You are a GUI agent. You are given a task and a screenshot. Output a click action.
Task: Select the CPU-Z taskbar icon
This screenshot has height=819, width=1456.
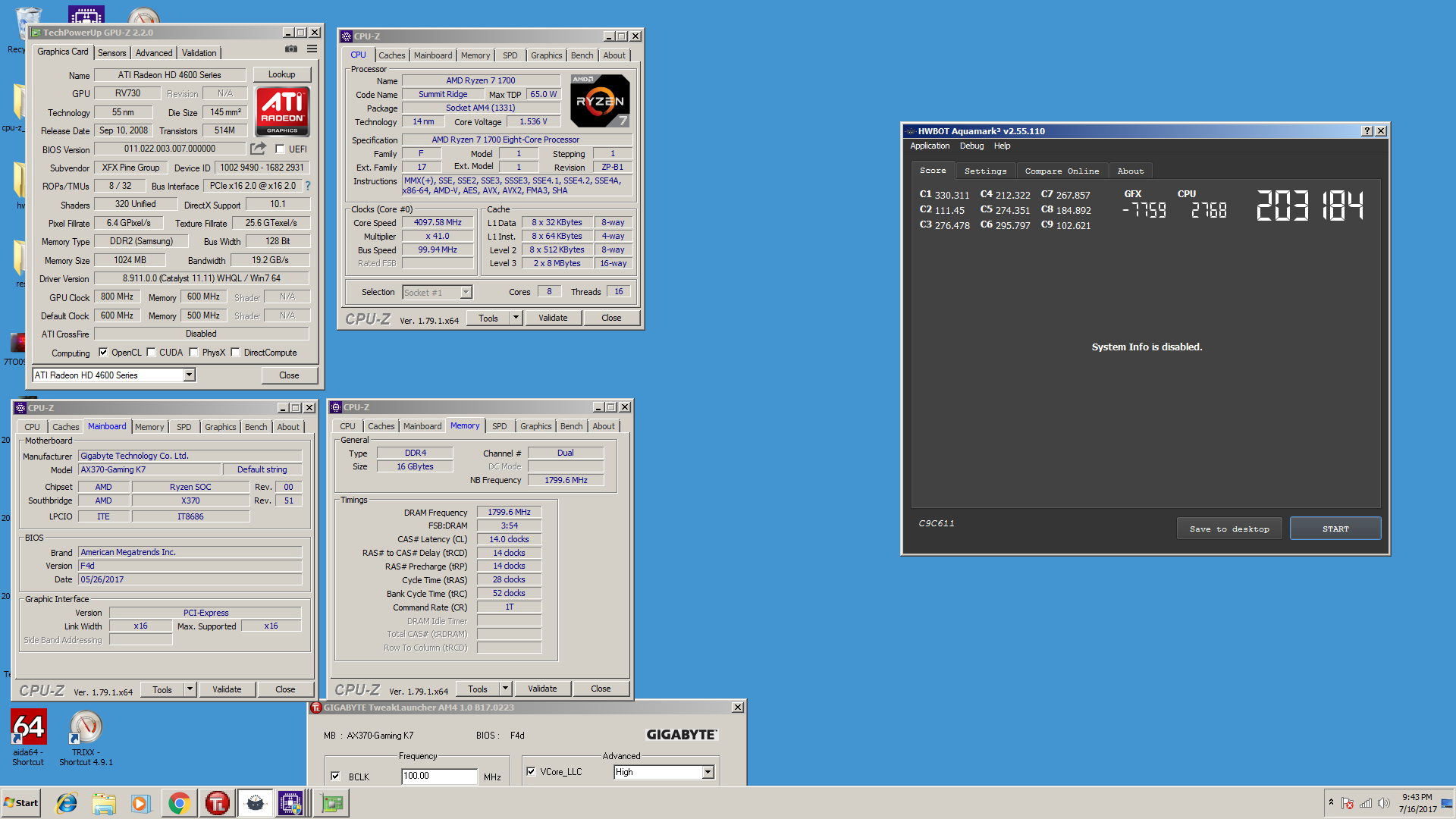pos(291,803)
